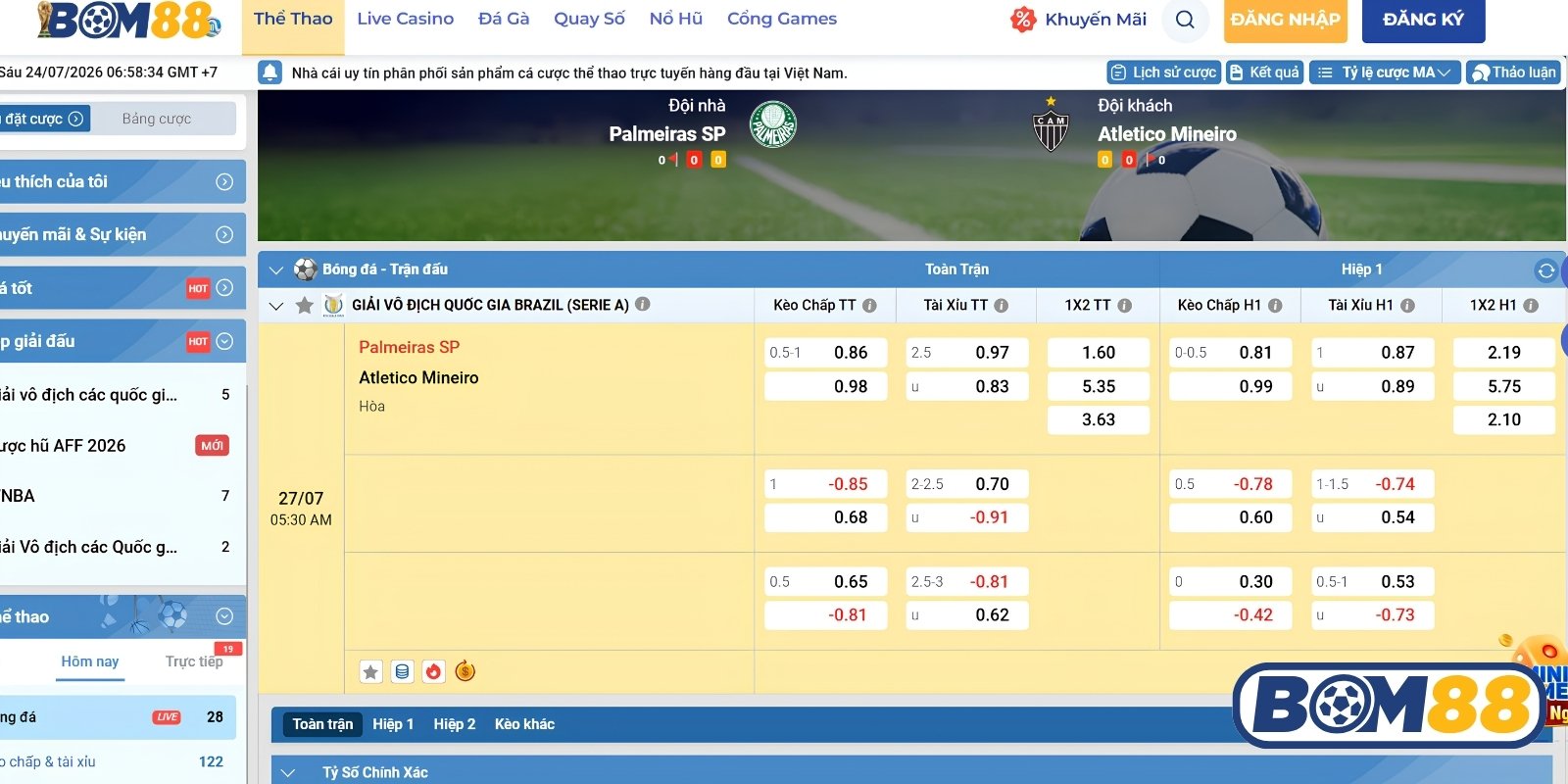Expand the Tỷ Số Chính Xác section
The image size is (1568, 784).
(288, 772)
